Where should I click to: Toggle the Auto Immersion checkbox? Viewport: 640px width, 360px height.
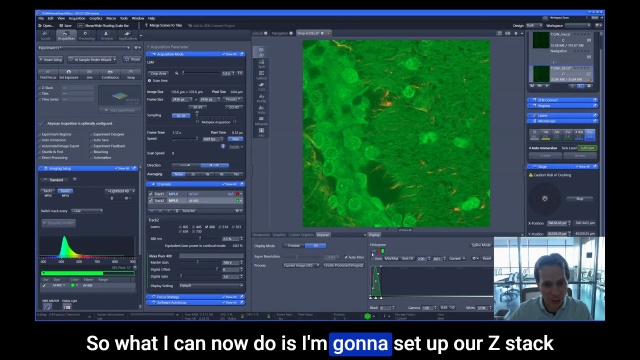pyautogui.click(x=40, y=140)
